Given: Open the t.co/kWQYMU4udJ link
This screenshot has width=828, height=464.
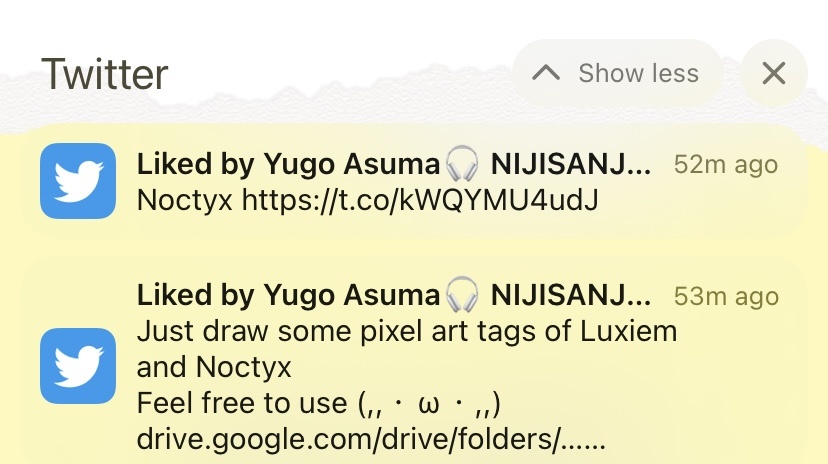Looking at the screenshot, I should pyautogui.click(x=420, y=201).
